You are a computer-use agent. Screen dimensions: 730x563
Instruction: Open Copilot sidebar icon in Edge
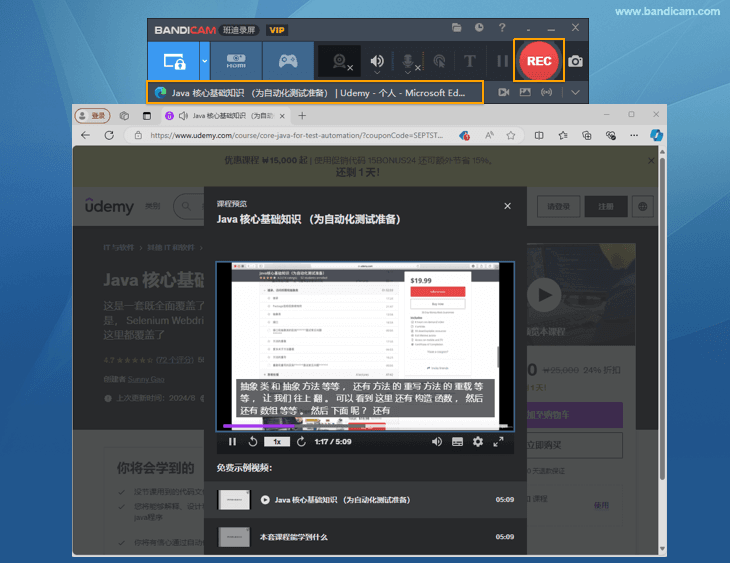click(656, 135)
